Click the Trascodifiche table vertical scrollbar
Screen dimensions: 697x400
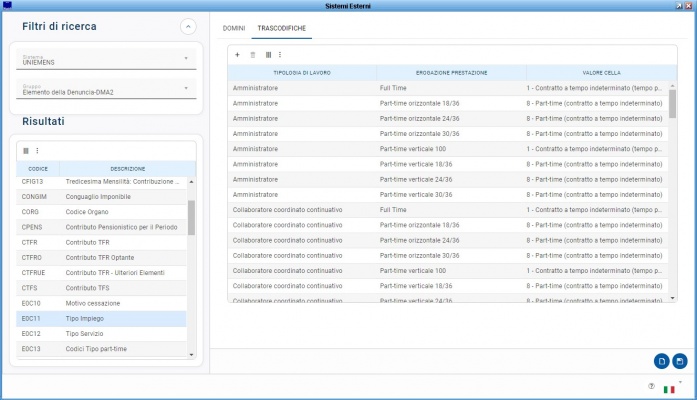[672, 105]
